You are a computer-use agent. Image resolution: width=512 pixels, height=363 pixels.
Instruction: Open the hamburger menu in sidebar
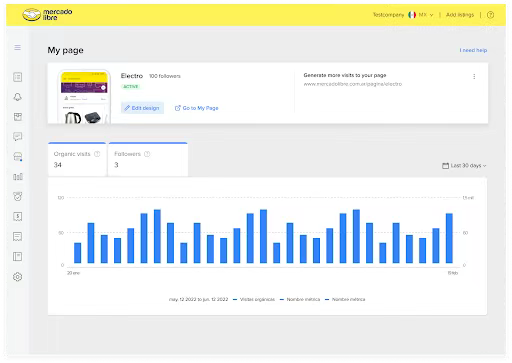17,47
